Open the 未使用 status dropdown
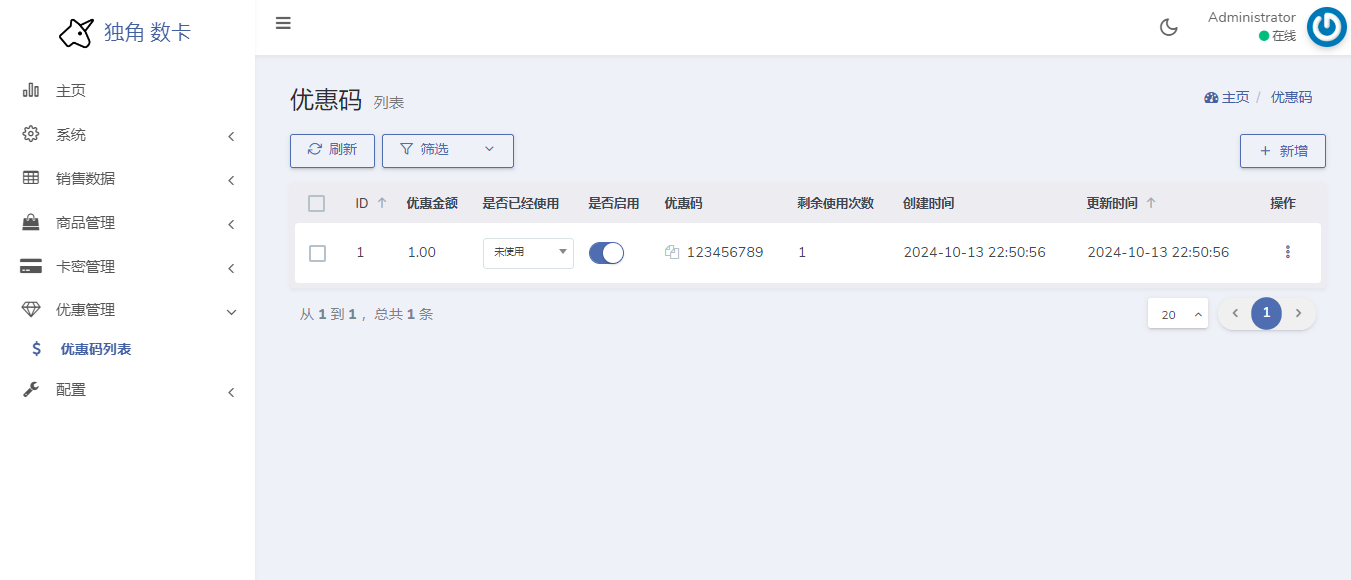This screenshot has height=580, width=1351. [x=528, y=253]
